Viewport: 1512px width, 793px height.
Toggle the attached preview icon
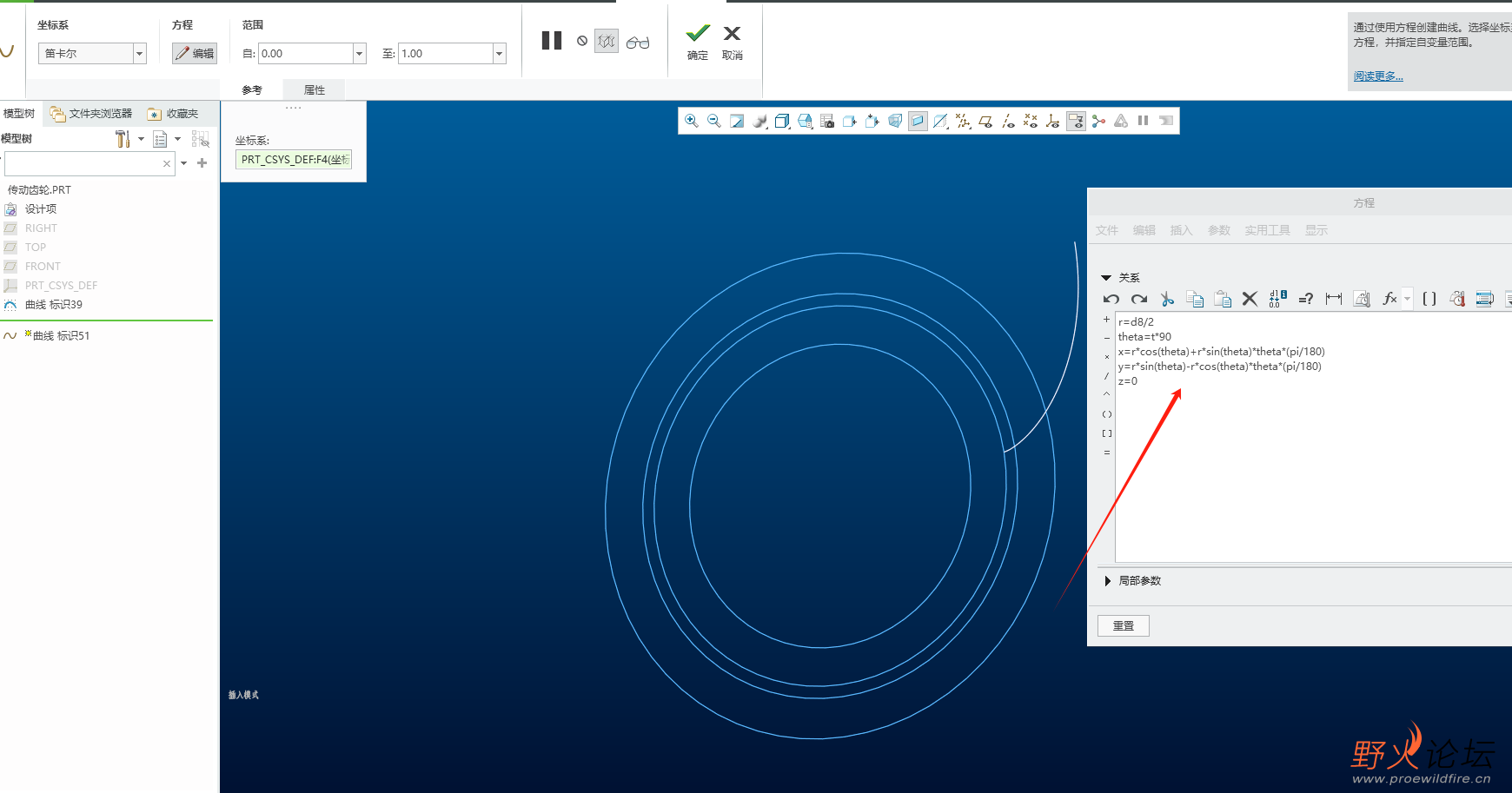coord(607,41)
